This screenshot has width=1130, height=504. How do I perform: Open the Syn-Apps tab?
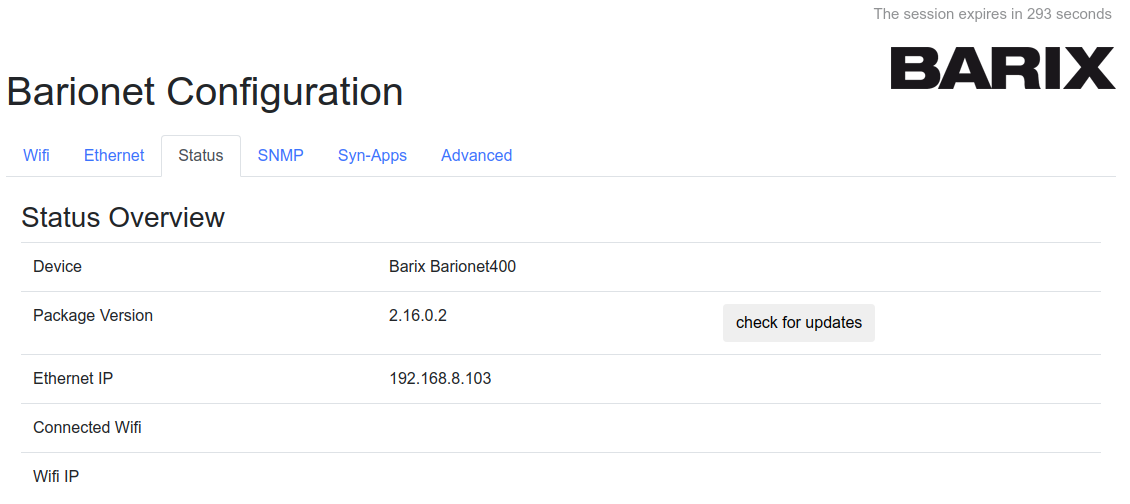372,156
